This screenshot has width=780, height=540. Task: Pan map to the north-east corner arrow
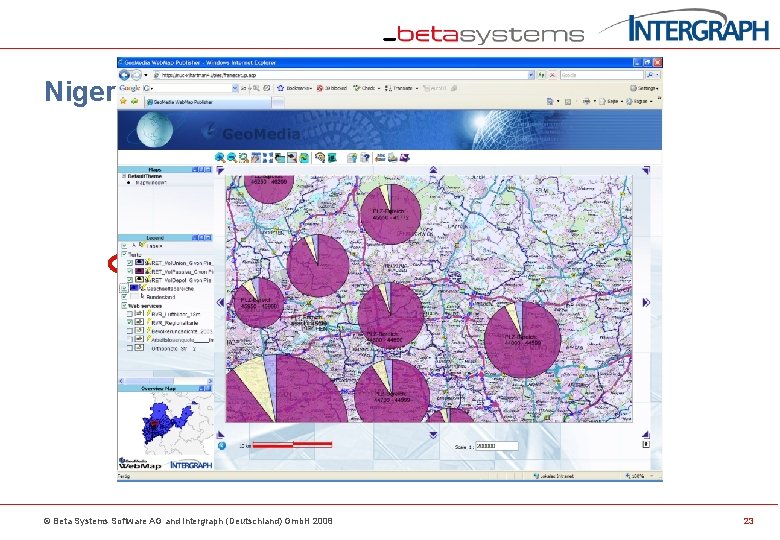click(x=646, y=171)
